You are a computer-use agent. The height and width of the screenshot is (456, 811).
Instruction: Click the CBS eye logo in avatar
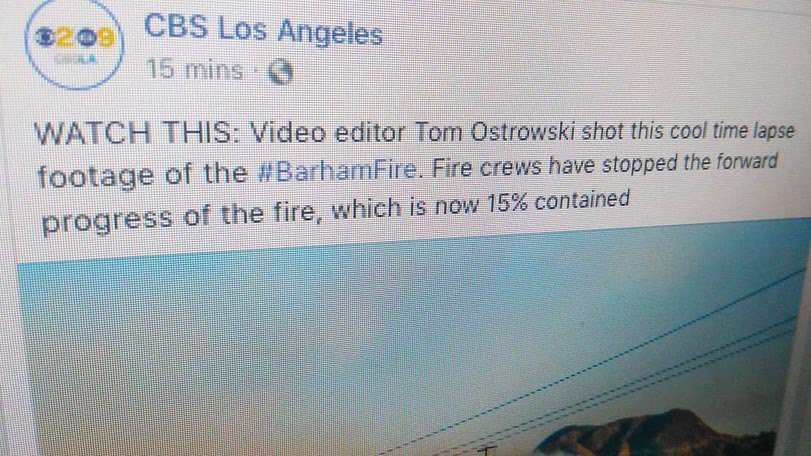point(44,37)
